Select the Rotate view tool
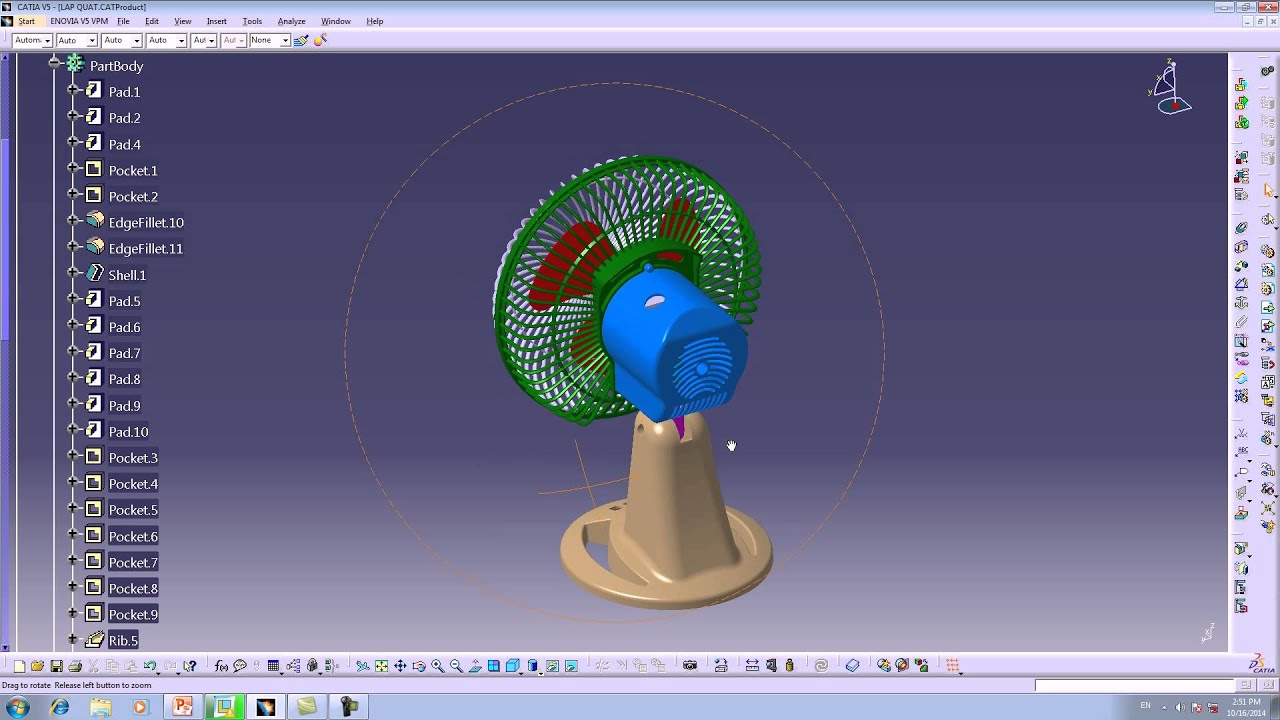The width and height of the screenshot is (1280, 720). tap(419, 666)
